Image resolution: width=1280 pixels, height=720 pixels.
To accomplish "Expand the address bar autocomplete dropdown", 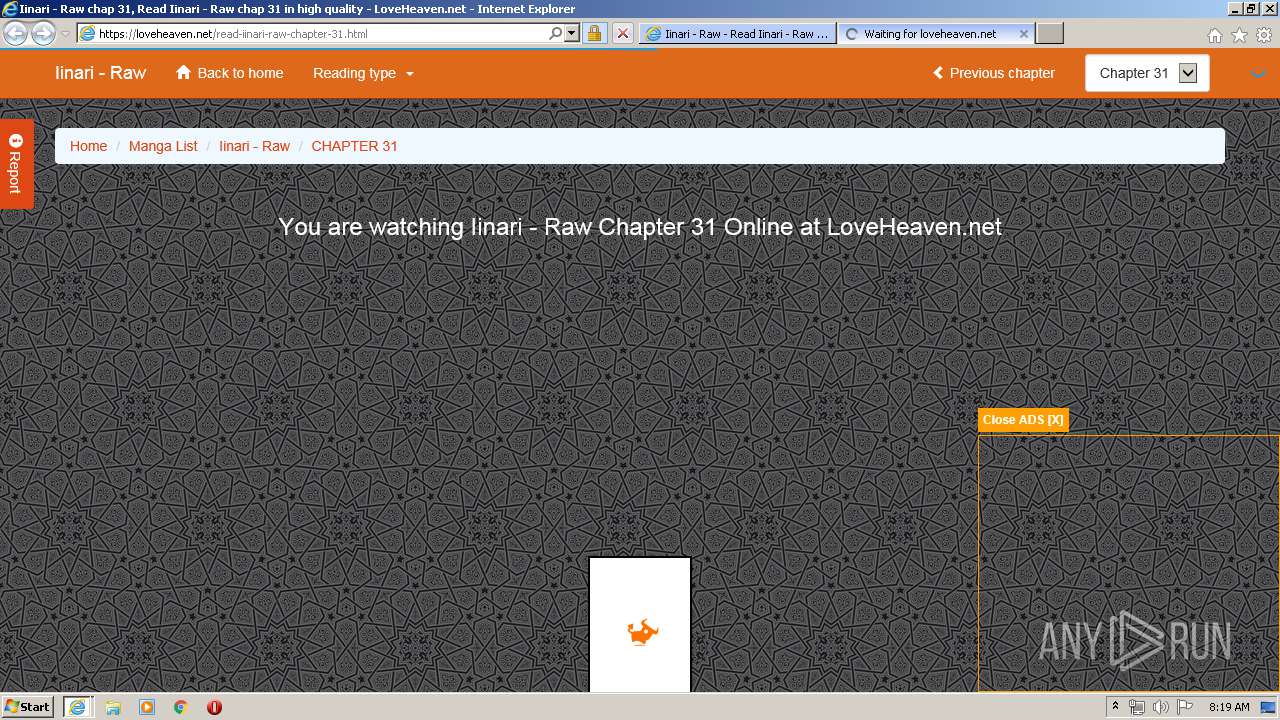I will (x=572, y=33).
